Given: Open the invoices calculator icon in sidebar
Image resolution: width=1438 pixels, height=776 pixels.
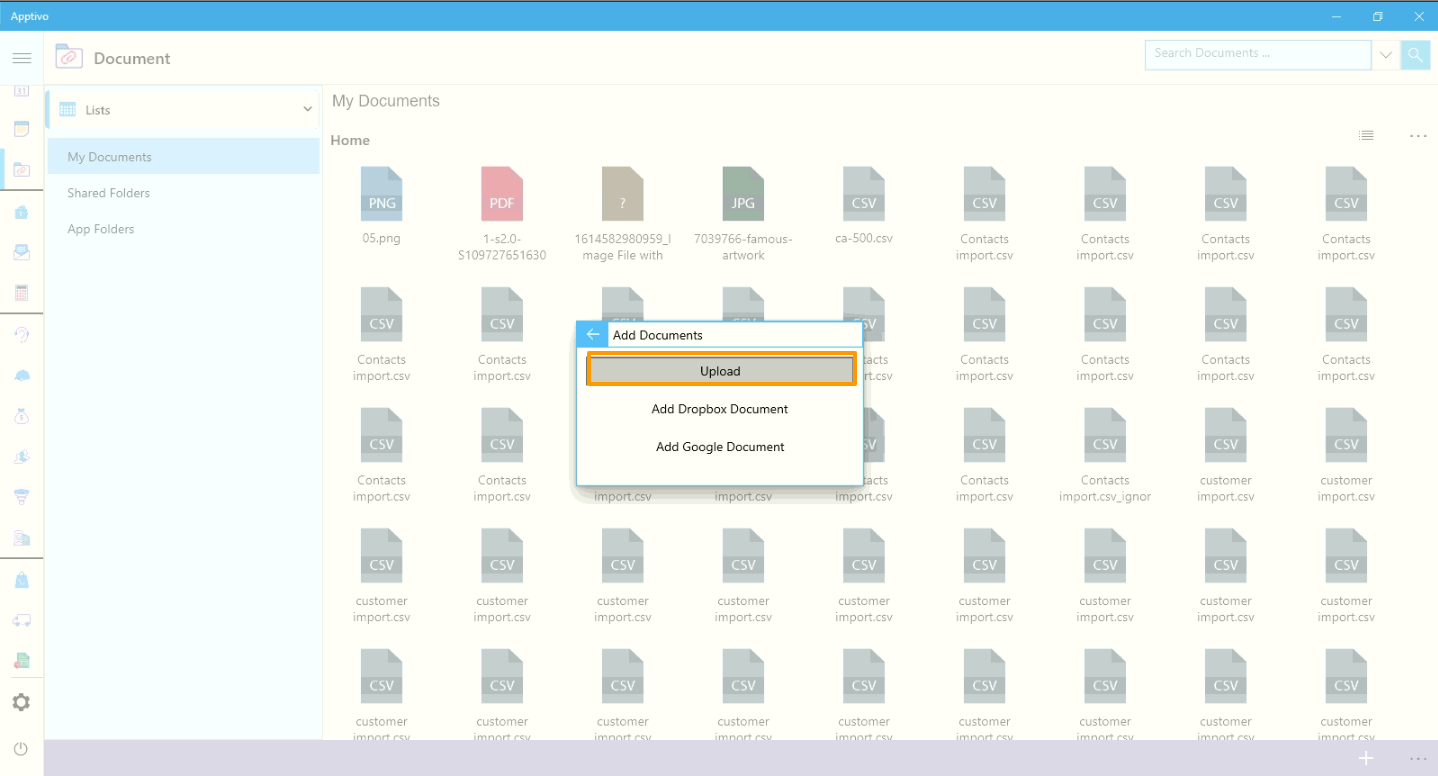Looking at the screenshot, I should tap(22, 291).
